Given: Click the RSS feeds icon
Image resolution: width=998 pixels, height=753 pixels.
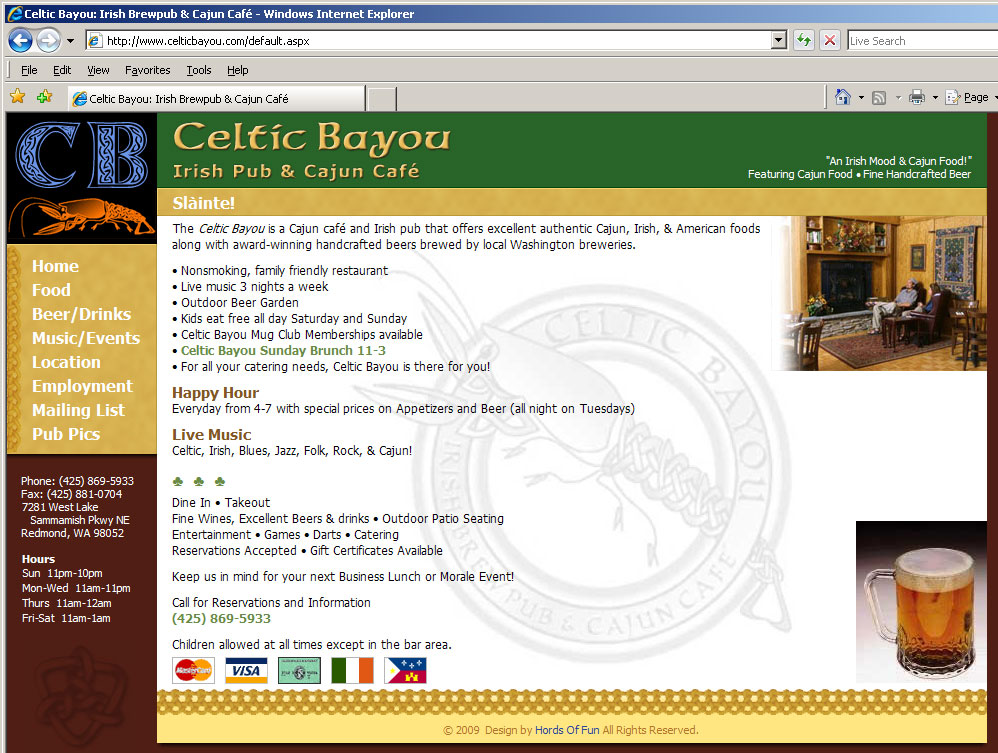Looking at the screenshot, I should click(x=879, y=97).
